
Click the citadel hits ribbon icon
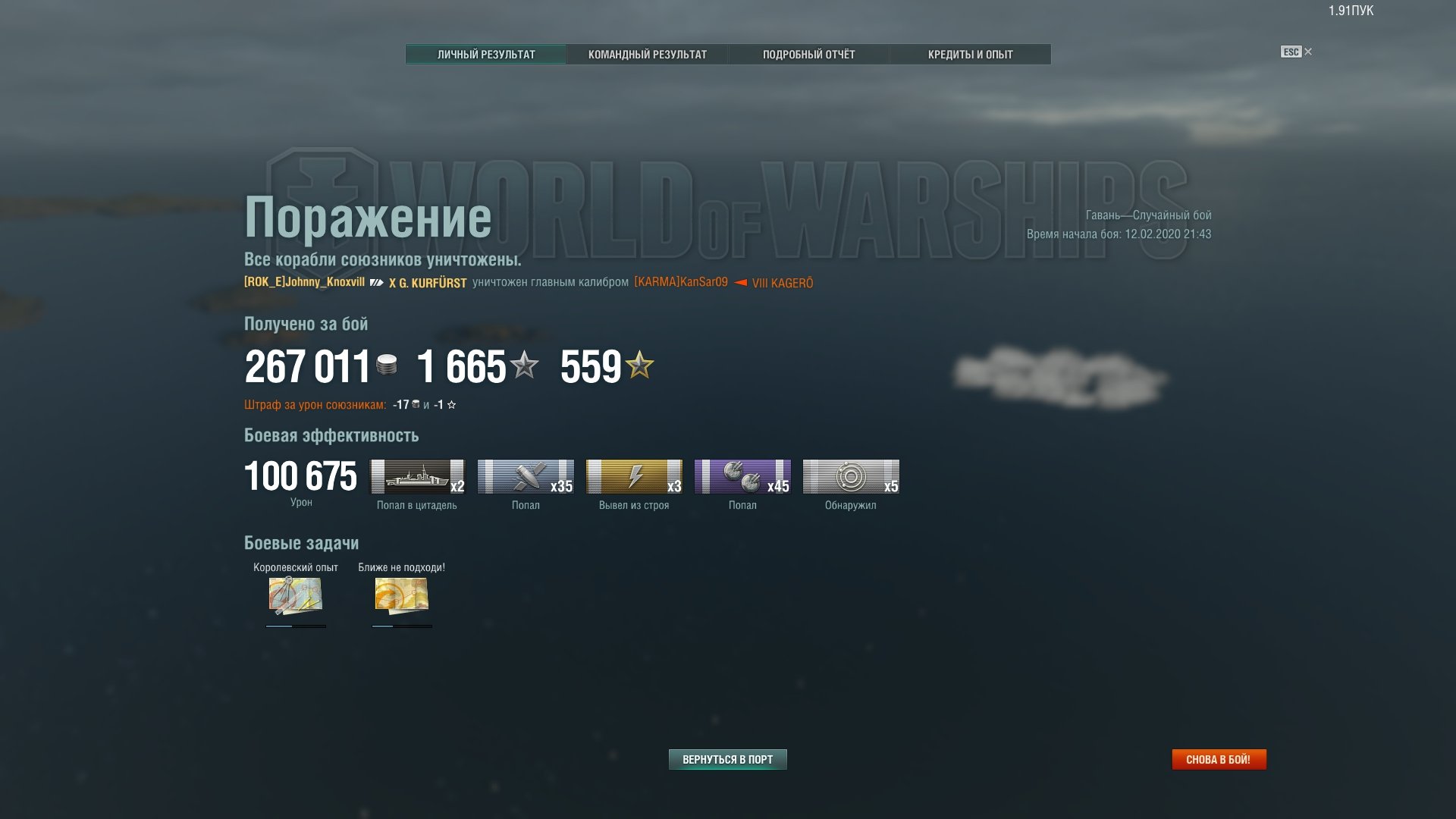416,476
